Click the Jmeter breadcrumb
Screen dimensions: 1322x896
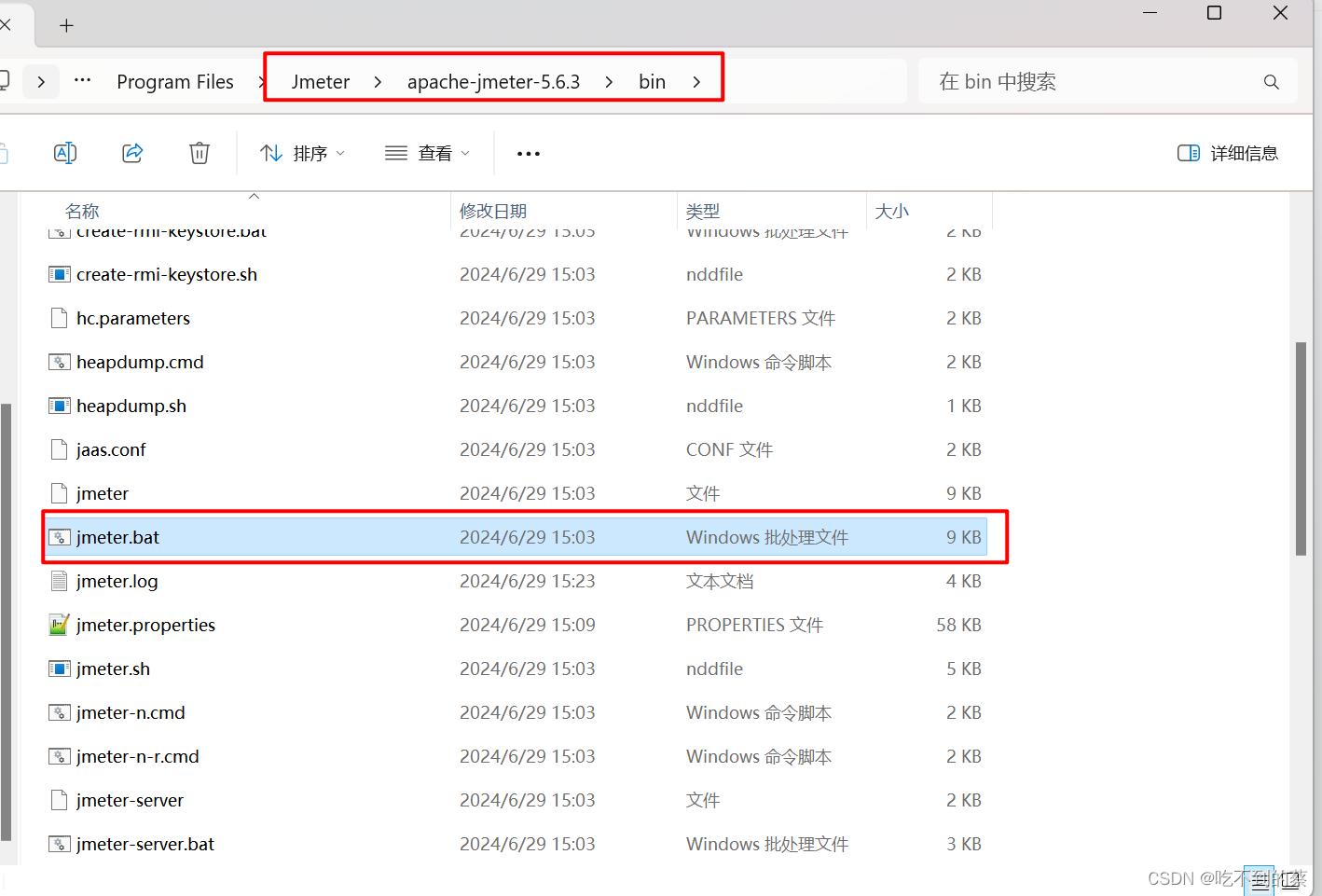(321, 82)
